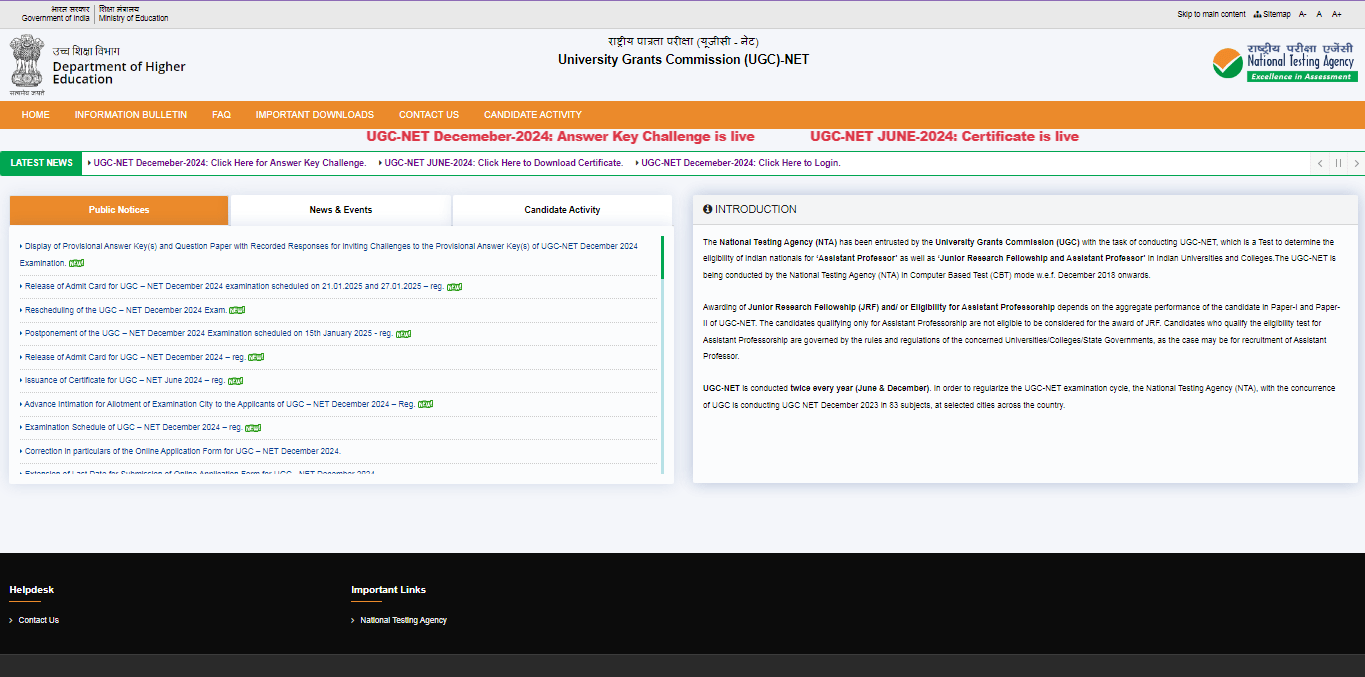Viewport: 1365px width, 677px height.
Task: Open the Public Notices tab
Action: (119, 210)
